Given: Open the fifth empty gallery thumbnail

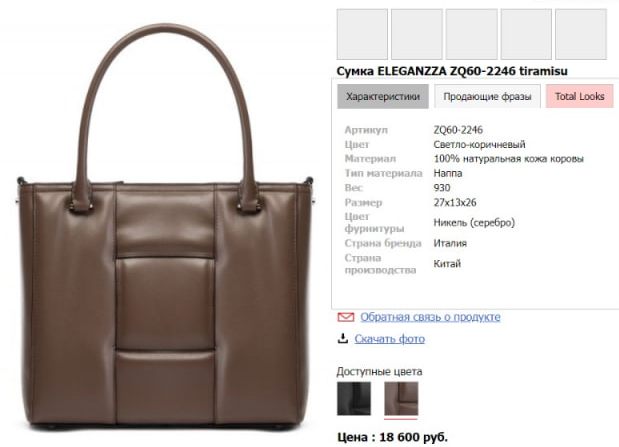Looking at the screenshot, I should click(581, 34).
